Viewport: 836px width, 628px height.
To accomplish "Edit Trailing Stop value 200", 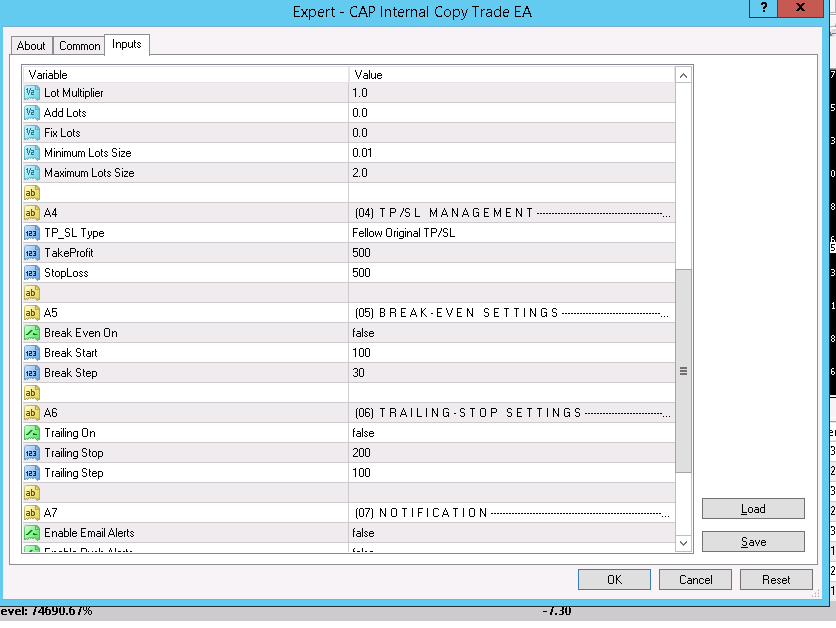I will 512,453.
